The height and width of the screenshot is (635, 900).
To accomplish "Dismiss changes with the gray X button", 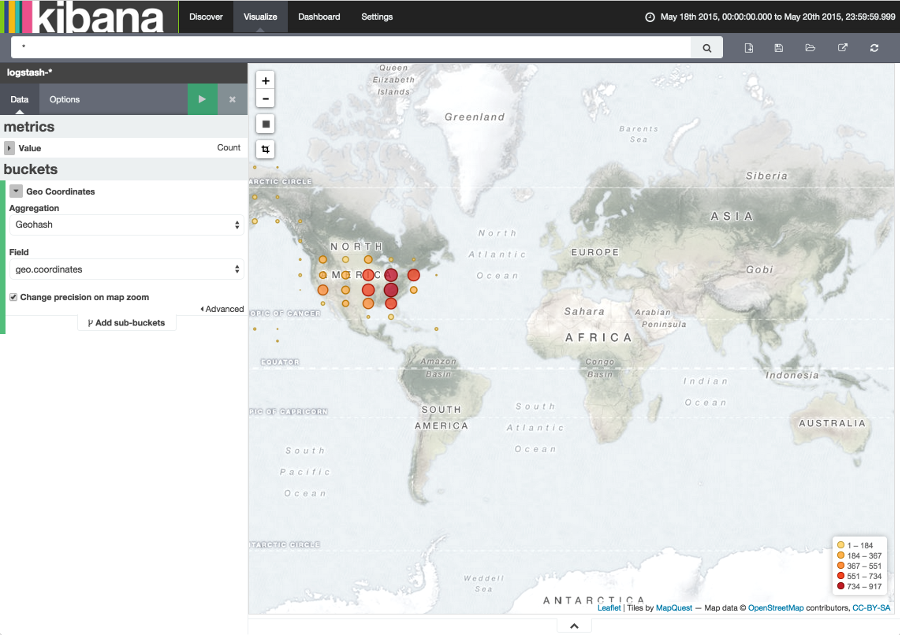I will 231,99.
